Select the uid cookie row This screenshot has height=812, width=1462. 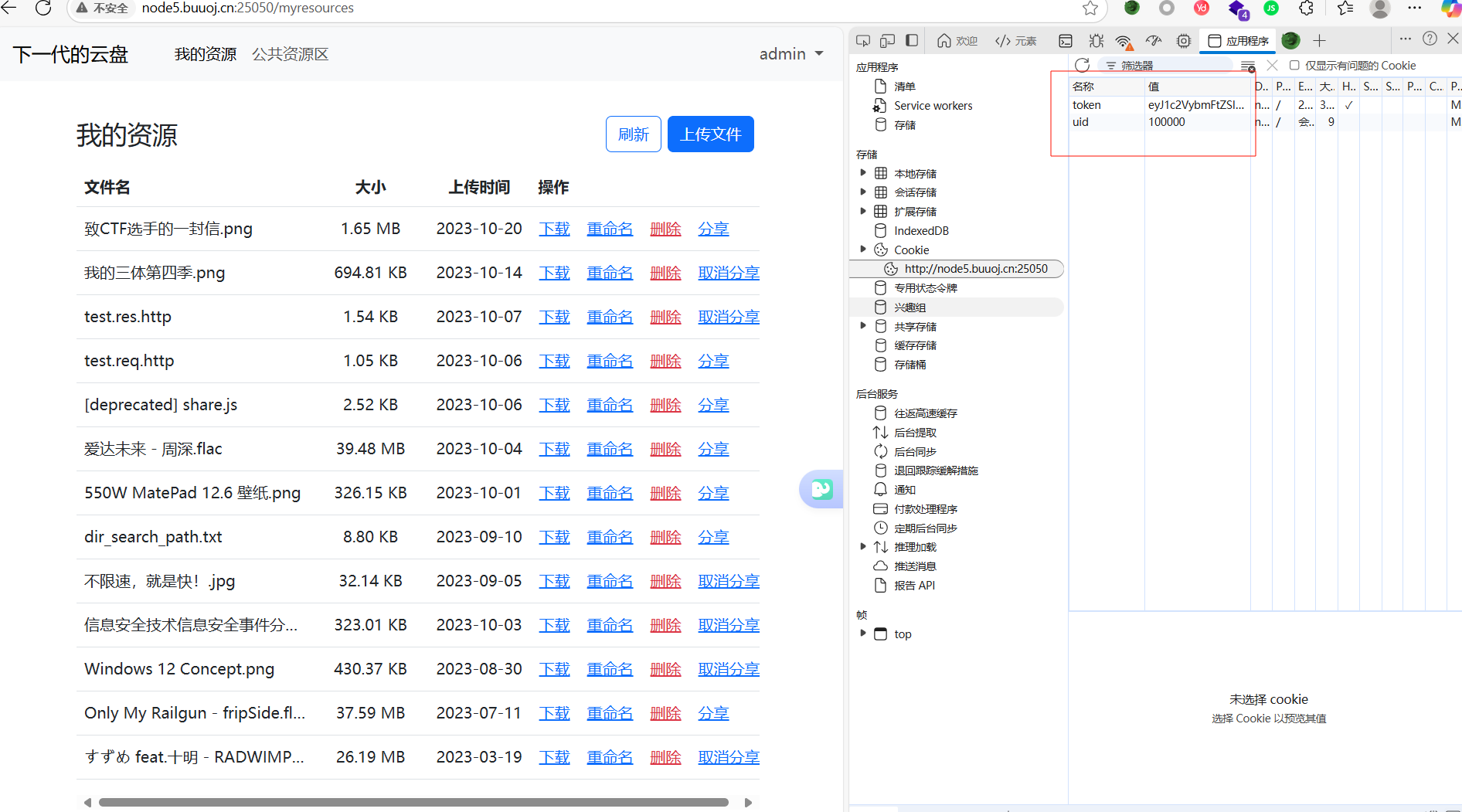pos(1264,122)
